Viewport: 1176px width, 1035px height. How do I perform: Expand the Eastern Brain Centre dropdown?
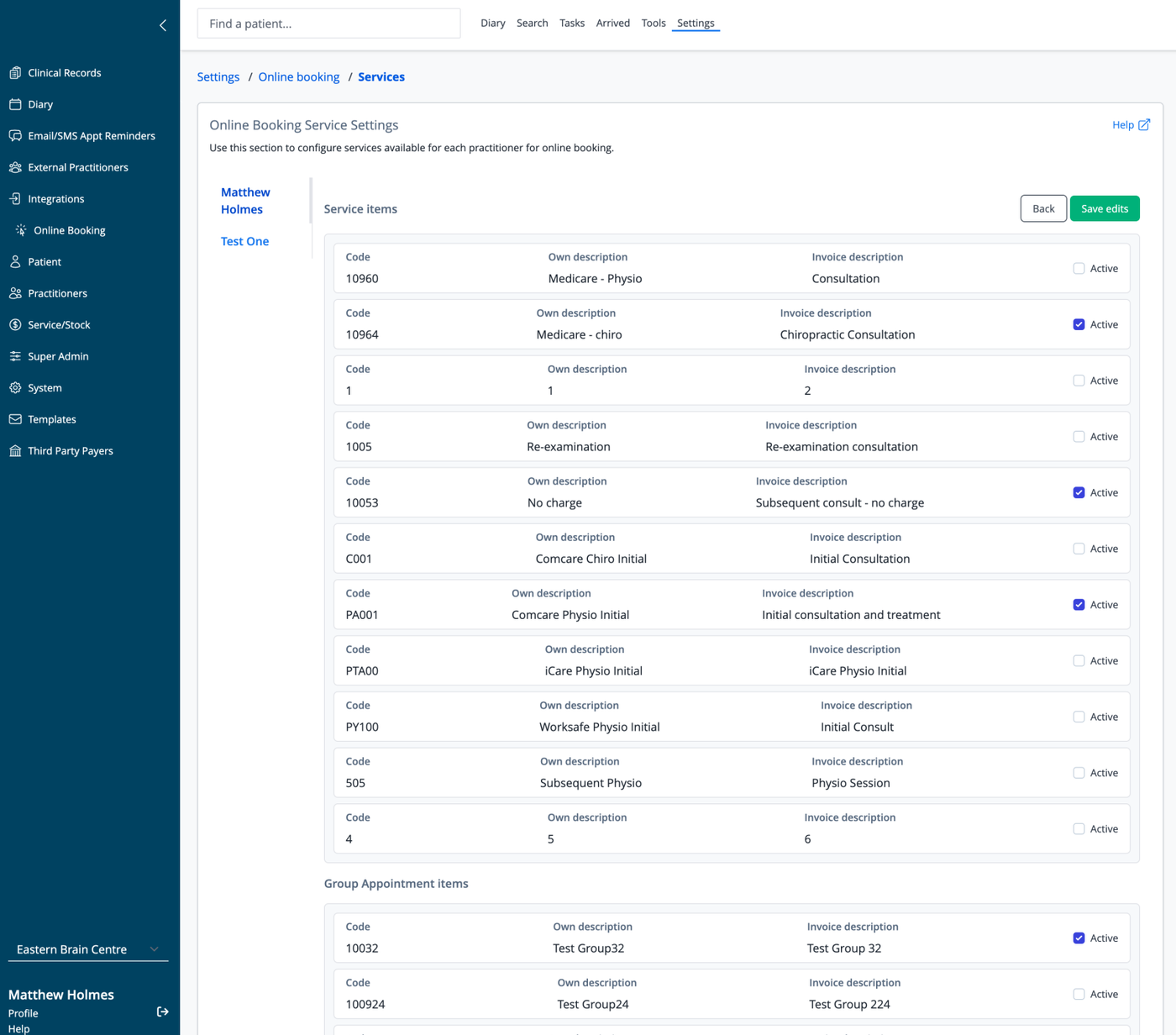point(88,949)
